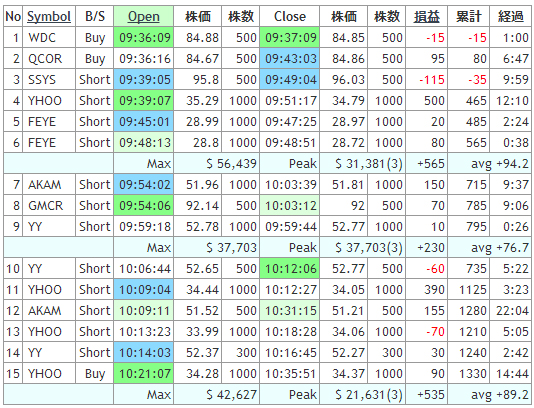Click the B/S column header
Viewport: 534px width, 408px height.
[95, 16]
